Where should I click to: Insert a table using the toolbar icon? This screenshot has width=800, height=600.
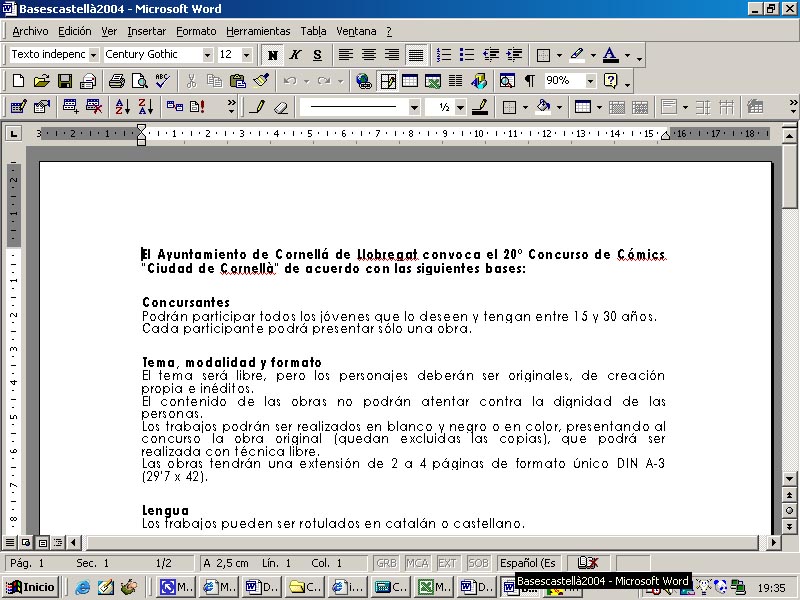coord(410,81)
